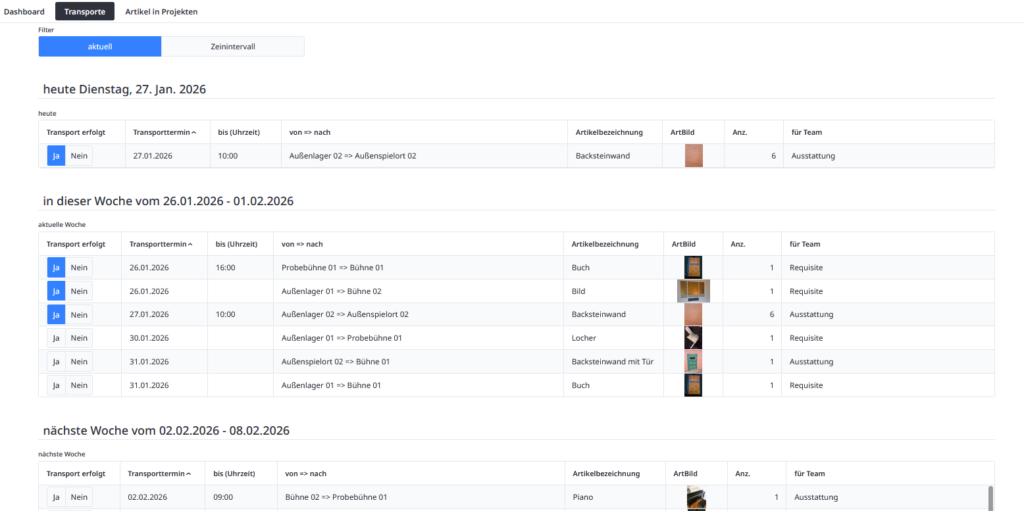The width and height of the screenshot is (1024, 511).
Task: Click the Buch image for Probebühne 01 transport
Action: [692, 267]
